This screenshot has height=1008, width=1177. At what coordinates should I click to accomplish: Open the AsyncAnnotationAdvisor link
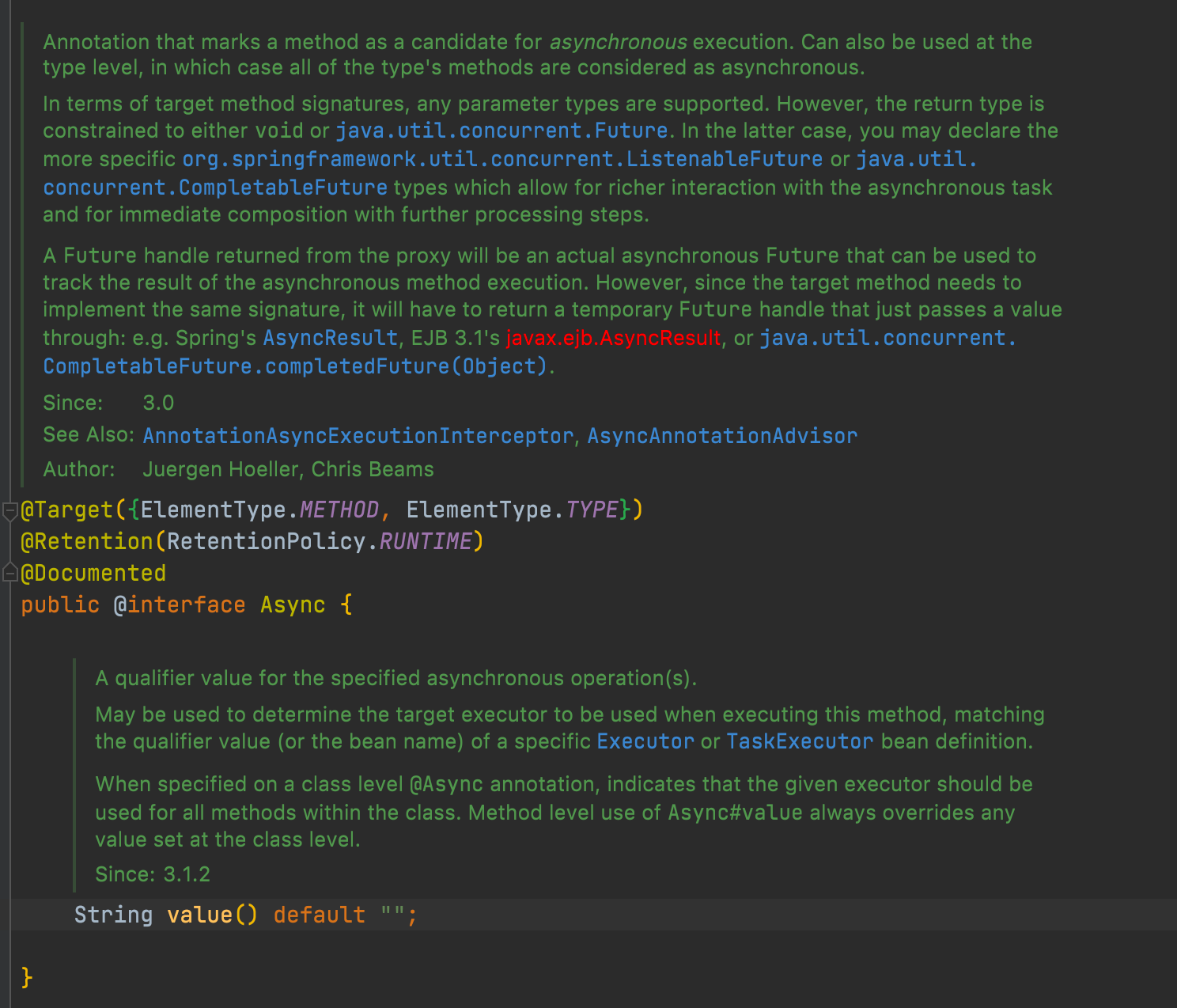point(721,436)
